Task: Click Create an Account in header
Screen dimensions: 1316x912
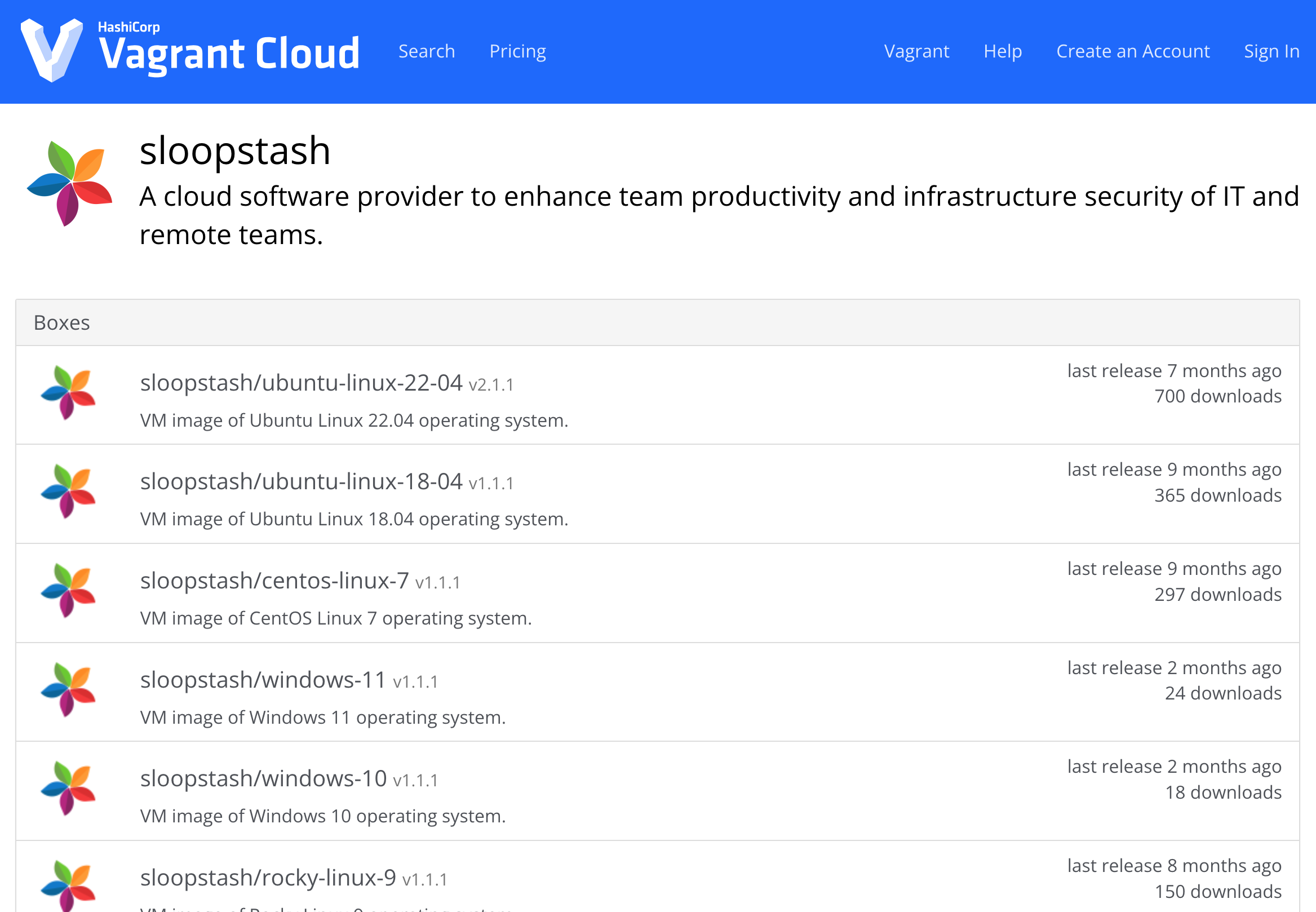Action: [1133, 51]
